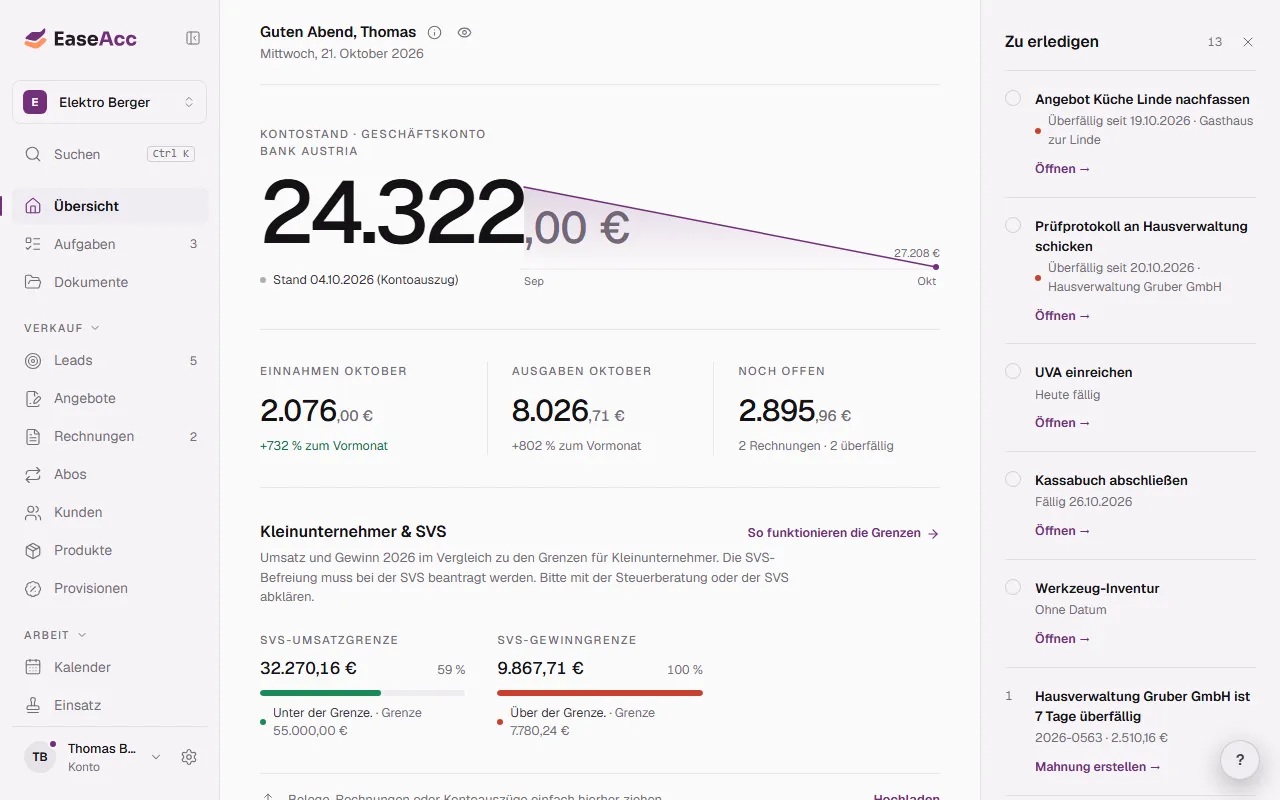Open Aufgaben in sidebar
1280x800 pixels.
tap(110, 244)
